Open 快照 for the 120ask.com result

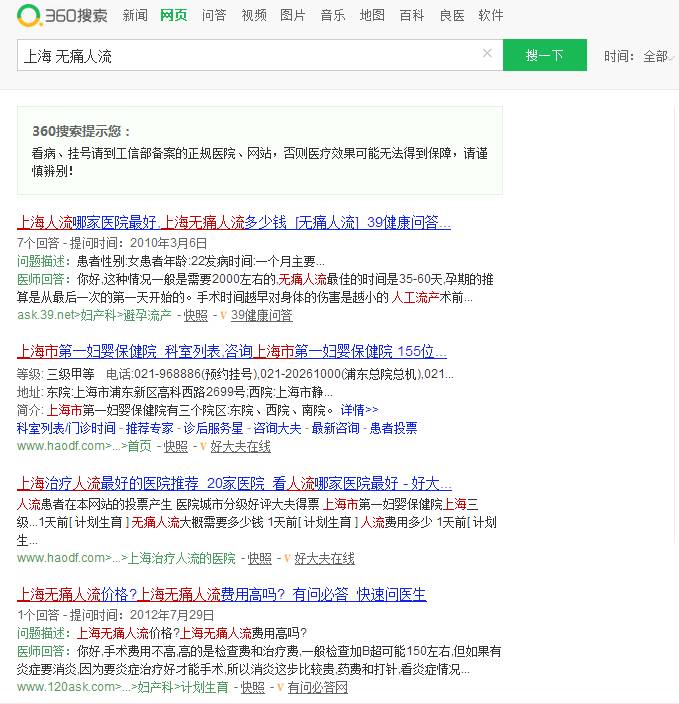tap(253, 687)
